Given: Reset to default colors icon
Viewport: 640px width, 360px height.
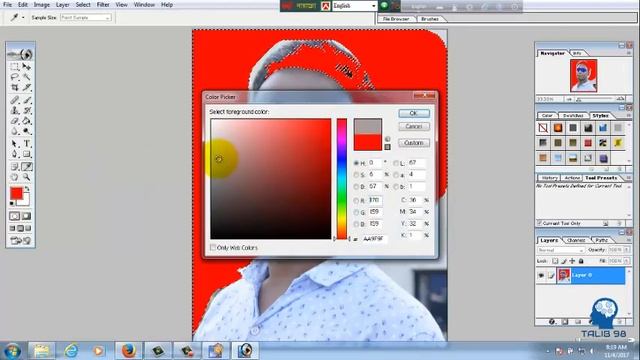Looking at the screenshot, I should tap(12, 203).
